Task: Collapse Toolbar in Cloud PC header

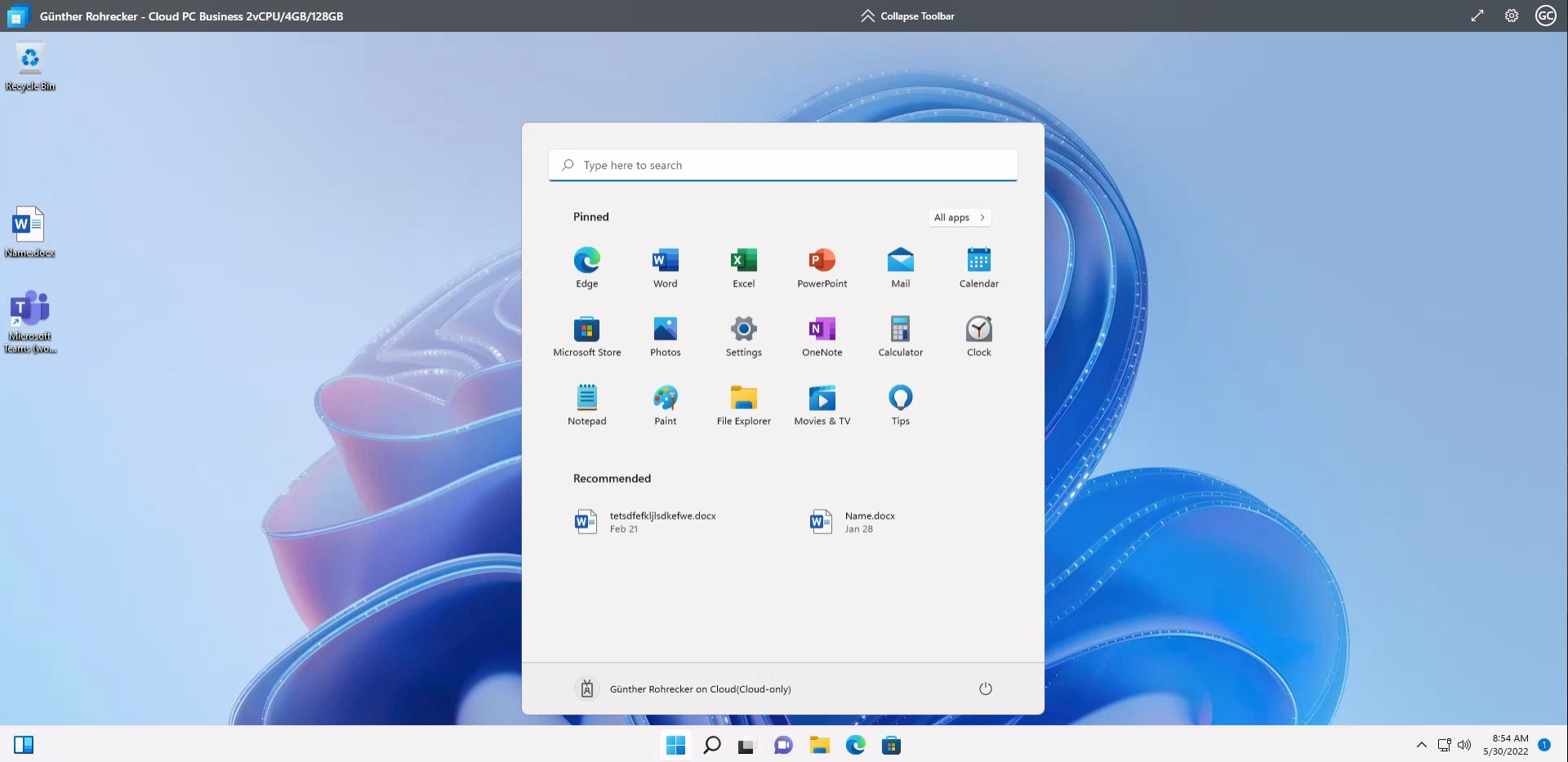Action: (906, 16)
